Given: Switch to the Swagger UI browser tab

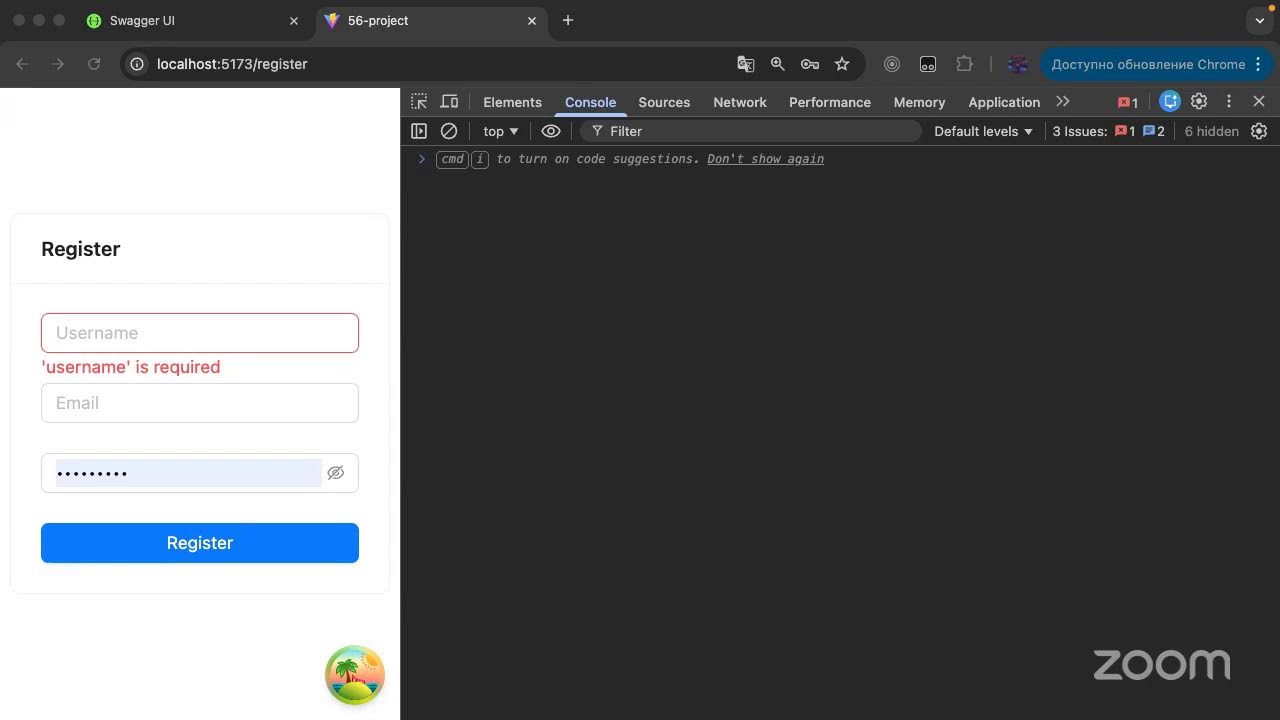Looking at the screenshot, I should (190, 20).
